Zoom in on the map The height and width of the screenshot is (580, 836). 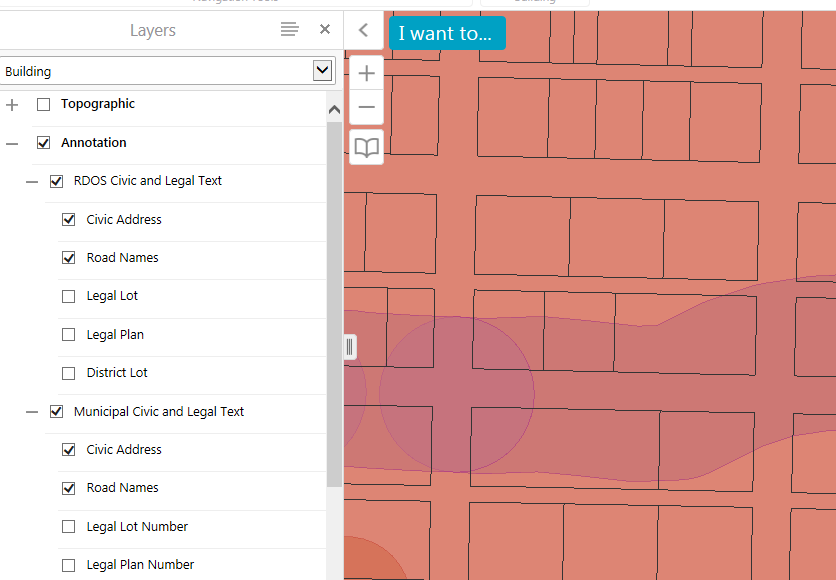pos(366,73)
